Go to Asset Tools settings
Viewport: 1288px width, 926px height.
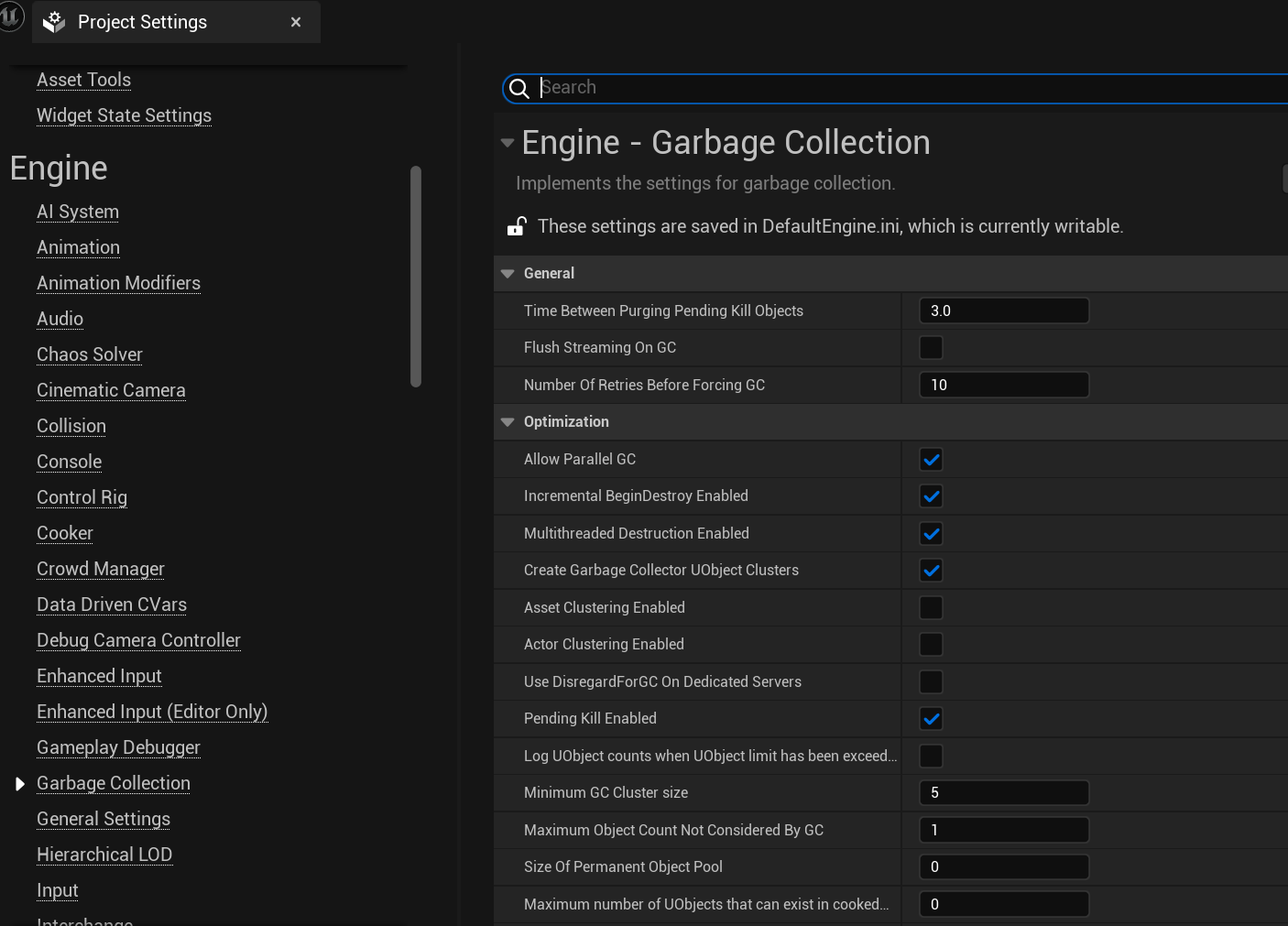[83, 80]
